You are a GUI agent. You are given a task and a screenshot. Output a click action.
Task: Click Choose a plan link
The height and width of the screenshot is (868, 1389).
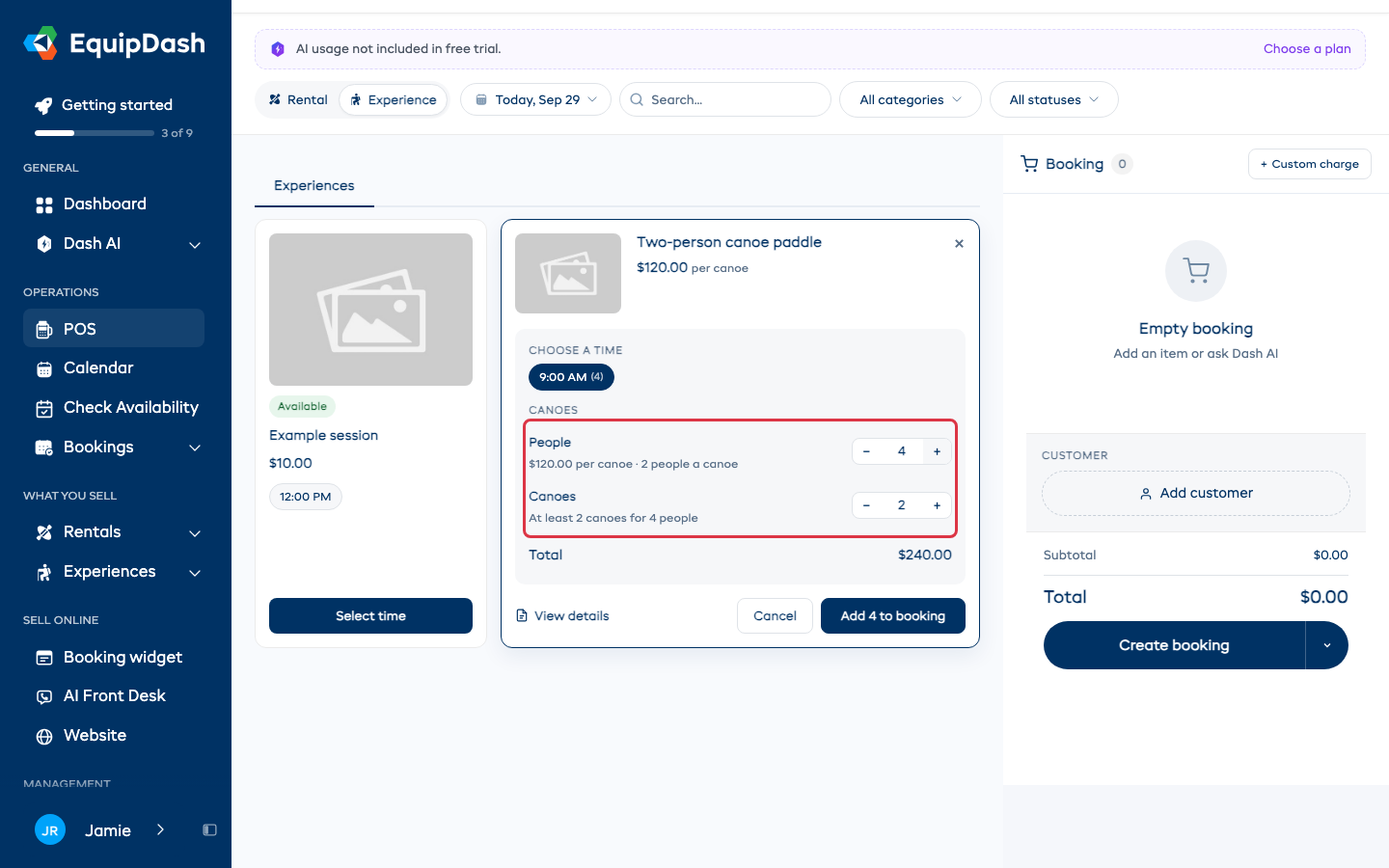pyautogui.click(x=1307, y=49)
